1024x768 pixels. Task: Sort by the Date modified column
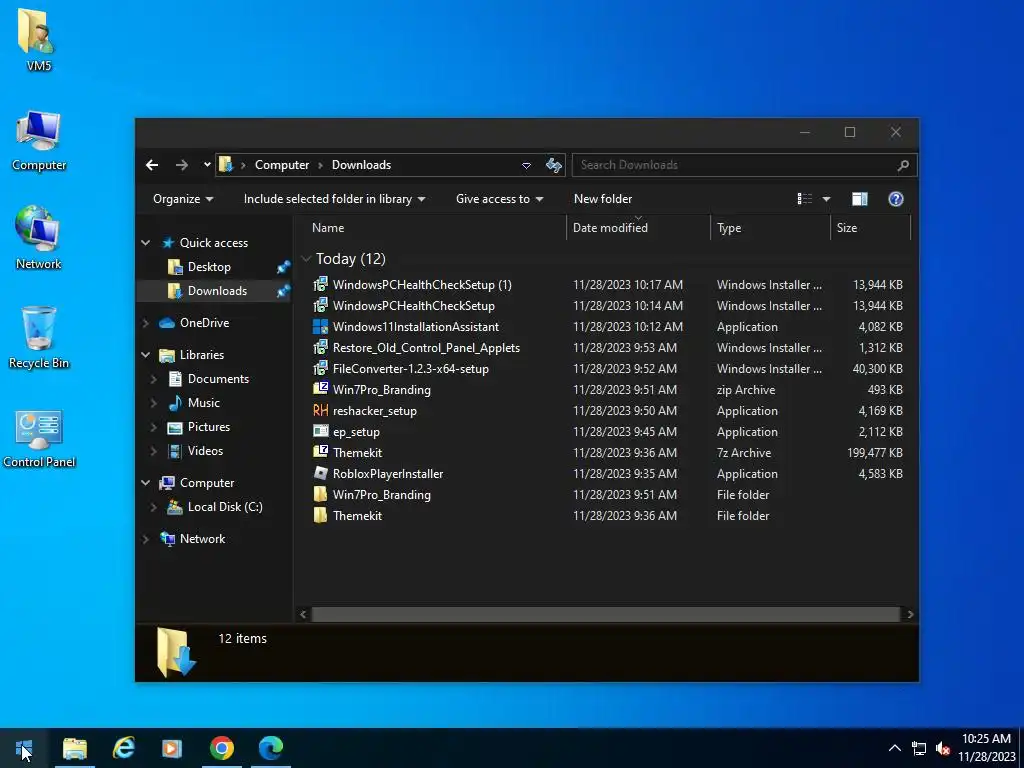point(610,228)
